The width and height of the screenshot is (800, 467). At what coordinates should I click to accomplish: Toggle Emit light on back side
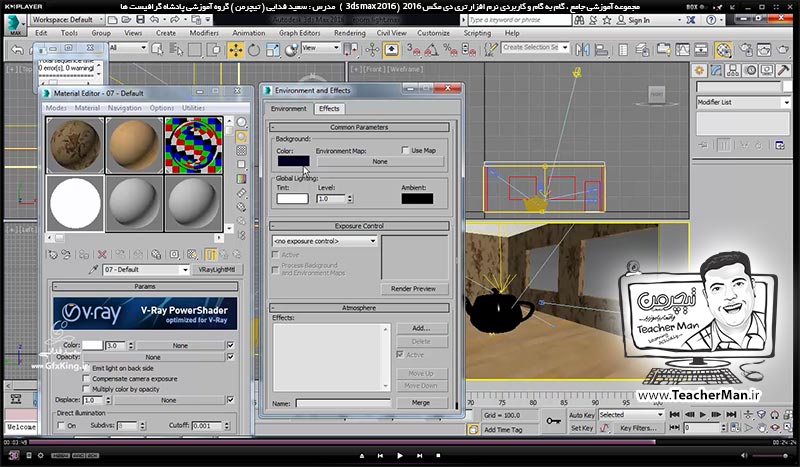[x=86, y=368]
